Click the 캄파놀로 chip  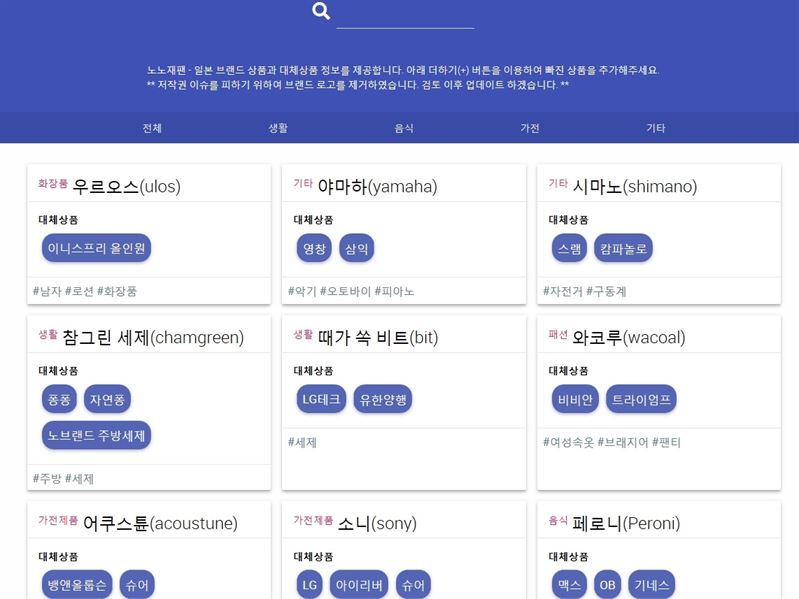623,248
